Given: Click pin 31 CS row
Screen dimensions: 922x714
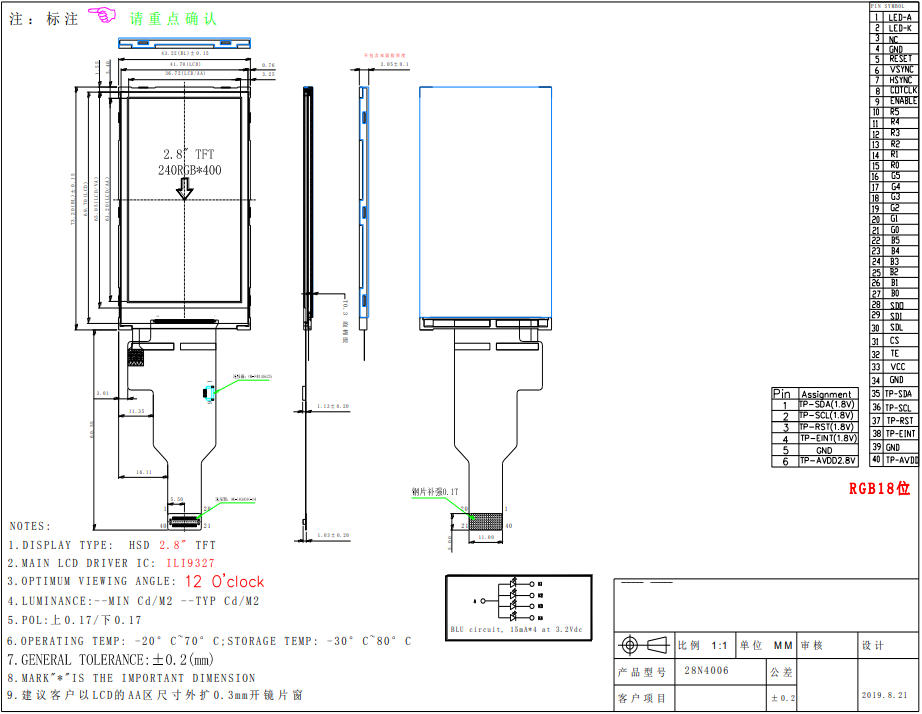Looking at the screenshot, I should click(x=894, y=341).
